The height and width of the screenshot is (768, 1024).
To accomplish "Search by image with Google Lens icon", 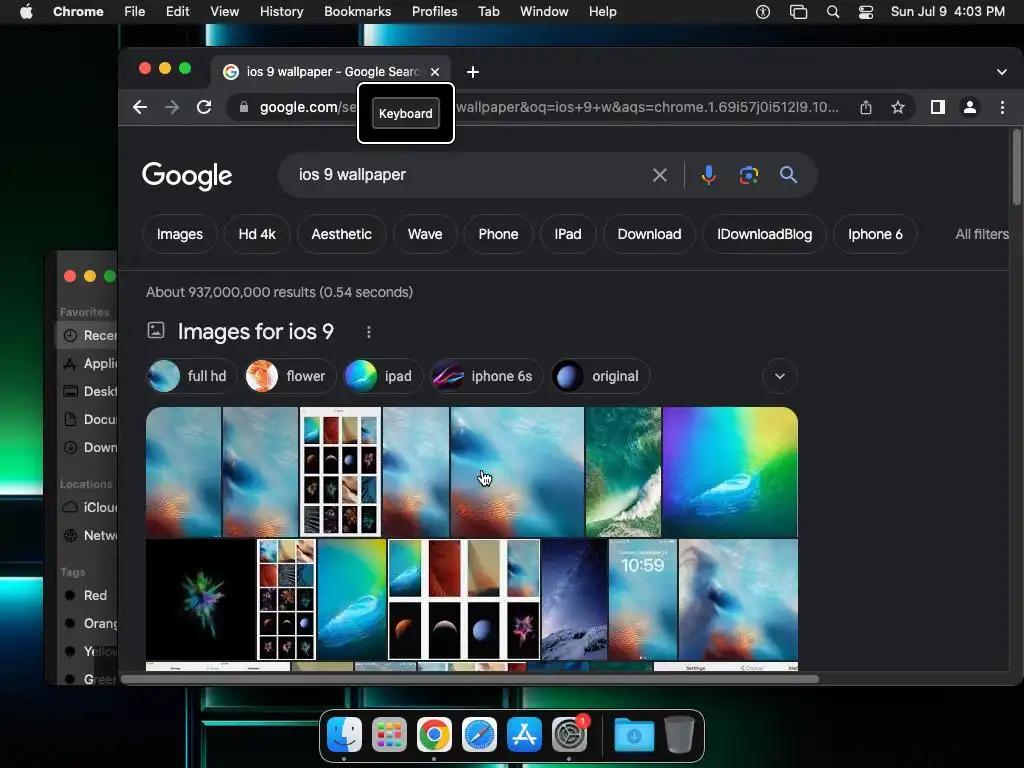I will [x=748, y=175].
